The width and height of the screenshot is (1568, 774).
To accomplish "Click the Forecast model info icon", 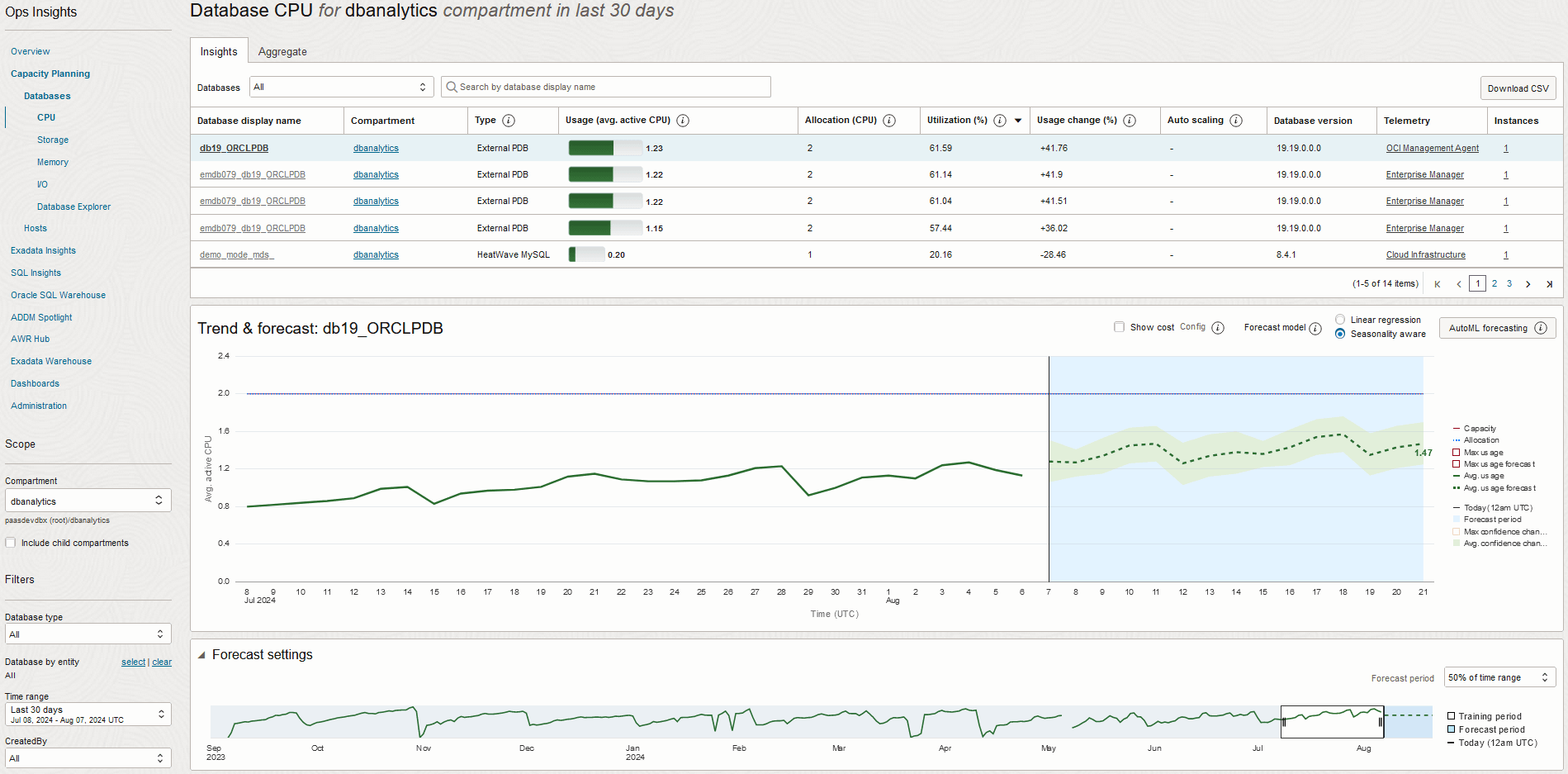I will 1316,328.
